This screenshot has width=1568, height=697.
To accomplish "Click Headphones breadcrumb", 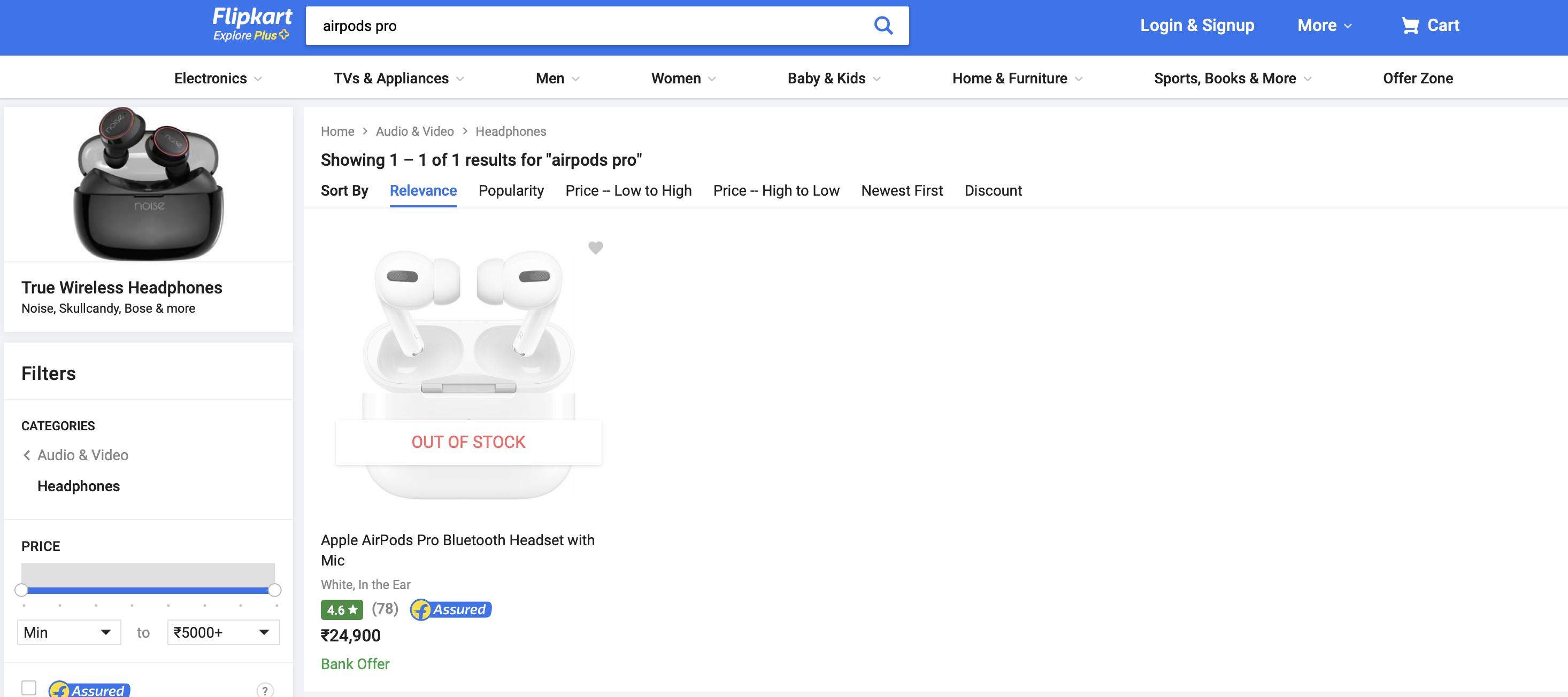I will [x=511, y=131].
